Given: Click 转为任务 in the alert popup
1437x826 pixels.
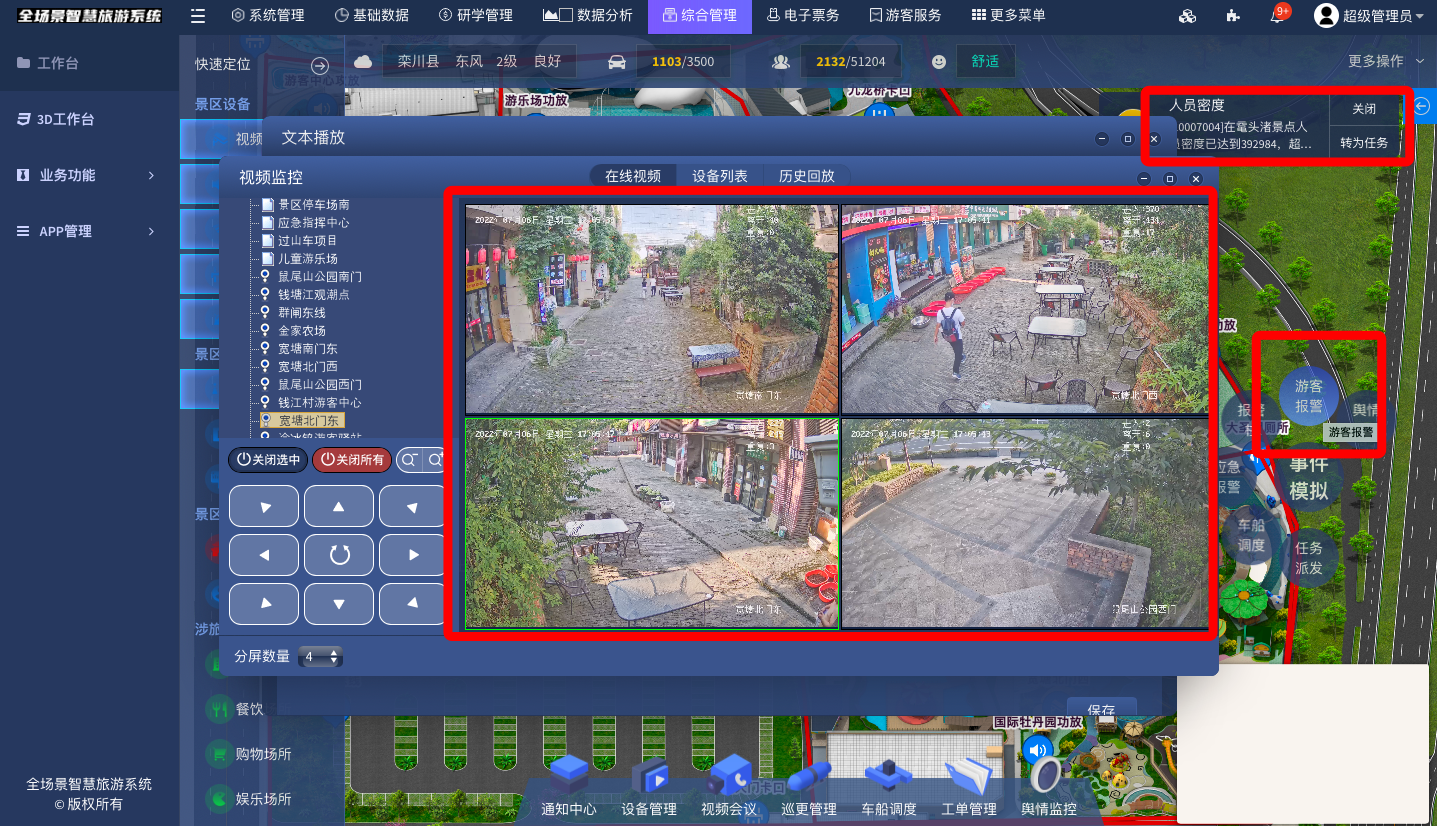Looking at the screenshot, I should (1364, 143).
